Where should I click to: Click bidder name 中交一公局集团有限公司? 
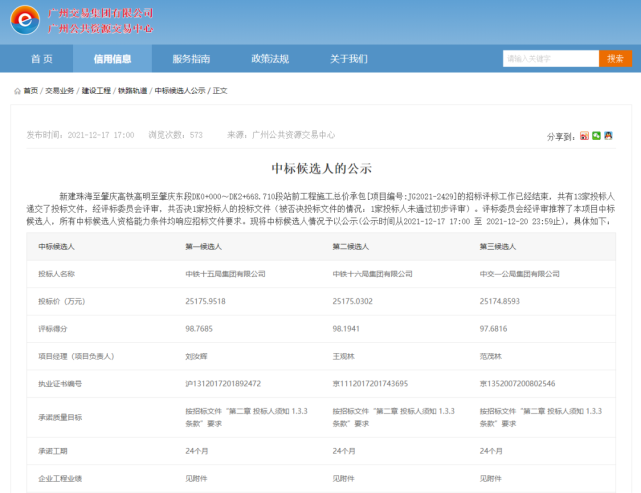(x=520, y=274)
